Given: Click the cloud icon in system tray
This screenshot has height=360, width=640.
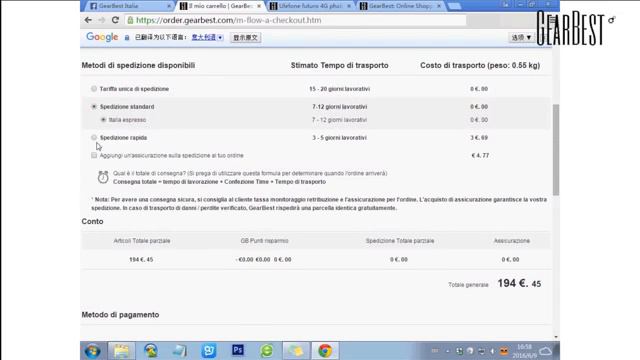Looking at the screenshot, I should [x=546, y=351].
